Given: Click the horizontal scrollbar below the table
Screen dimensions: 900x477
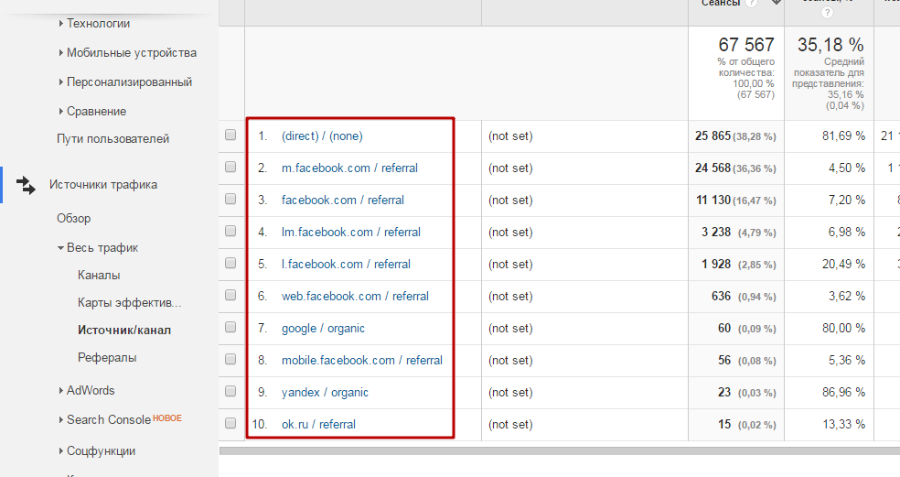Looking at the screenshot, I should tap(559, 451).
